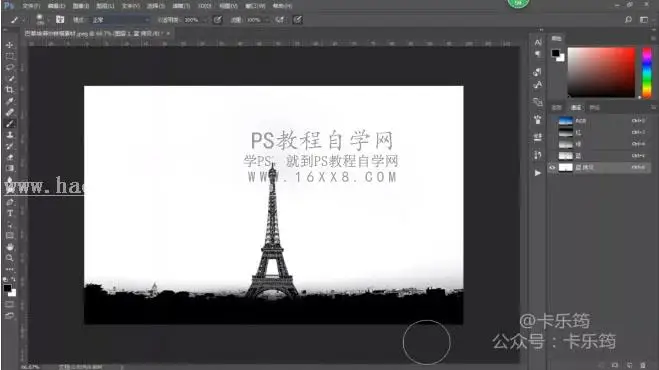Select the Magic Wand tool

pyautogui.click(x=10, y=79)
